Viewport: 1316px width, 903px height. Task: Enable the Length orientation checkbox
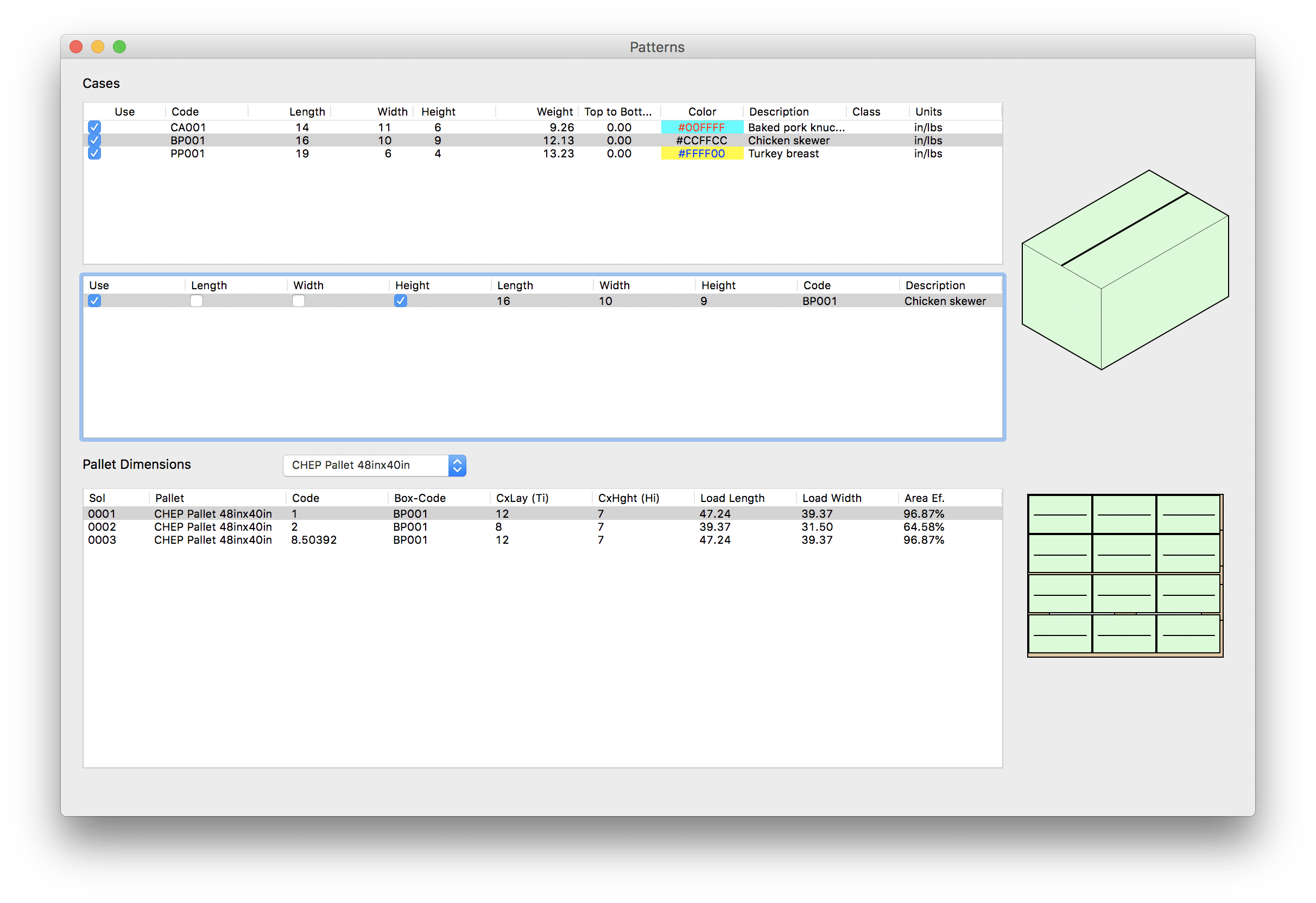(197, 301)
